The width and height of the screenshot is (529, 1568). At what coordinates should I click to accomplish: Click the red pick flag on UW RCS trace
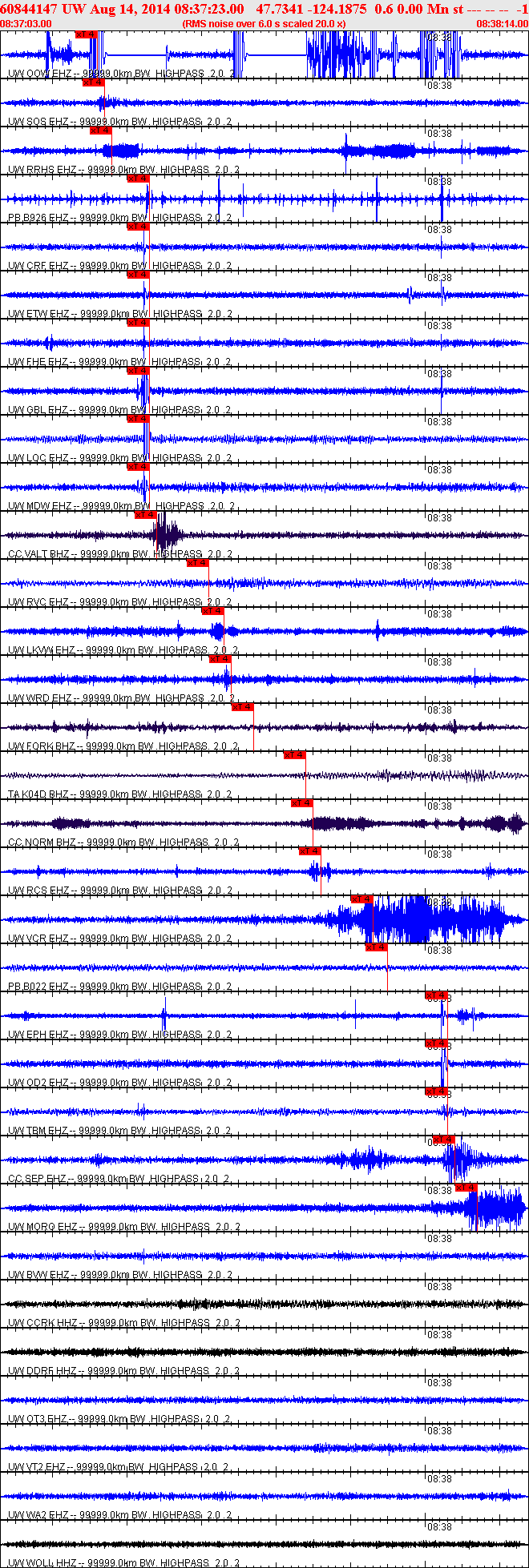coord(310,851)
